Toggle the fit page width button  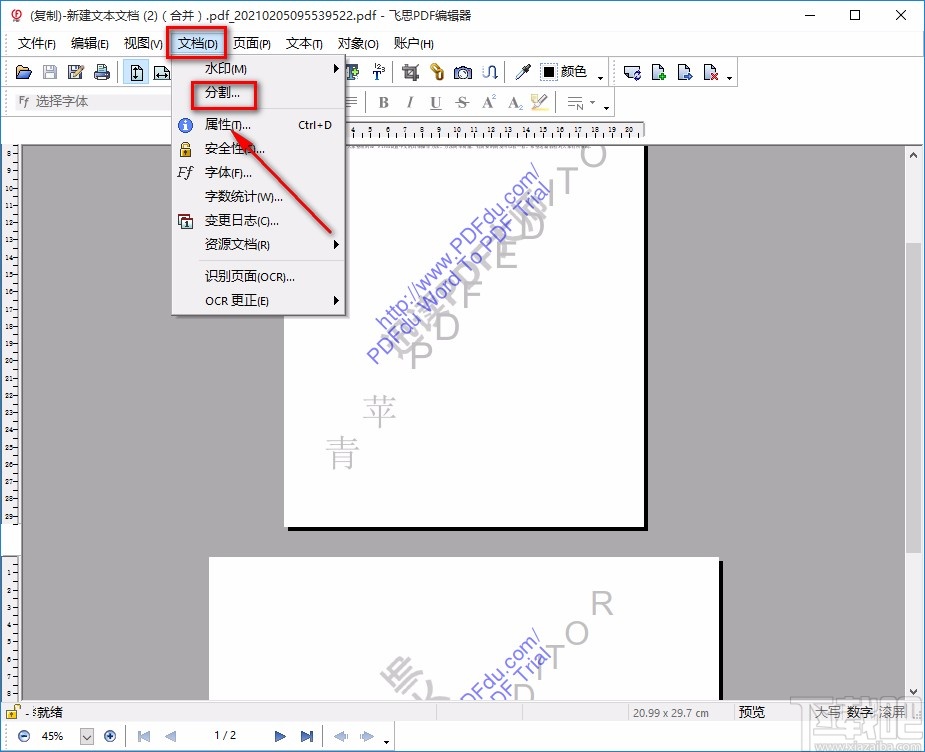161,73
